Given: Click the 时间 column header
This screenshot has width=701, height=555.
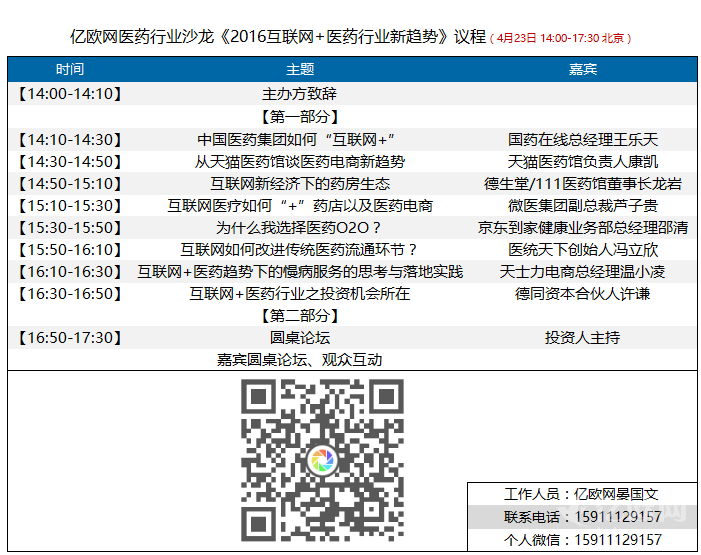Looking at the screenshot, I should tap(70, 69).
